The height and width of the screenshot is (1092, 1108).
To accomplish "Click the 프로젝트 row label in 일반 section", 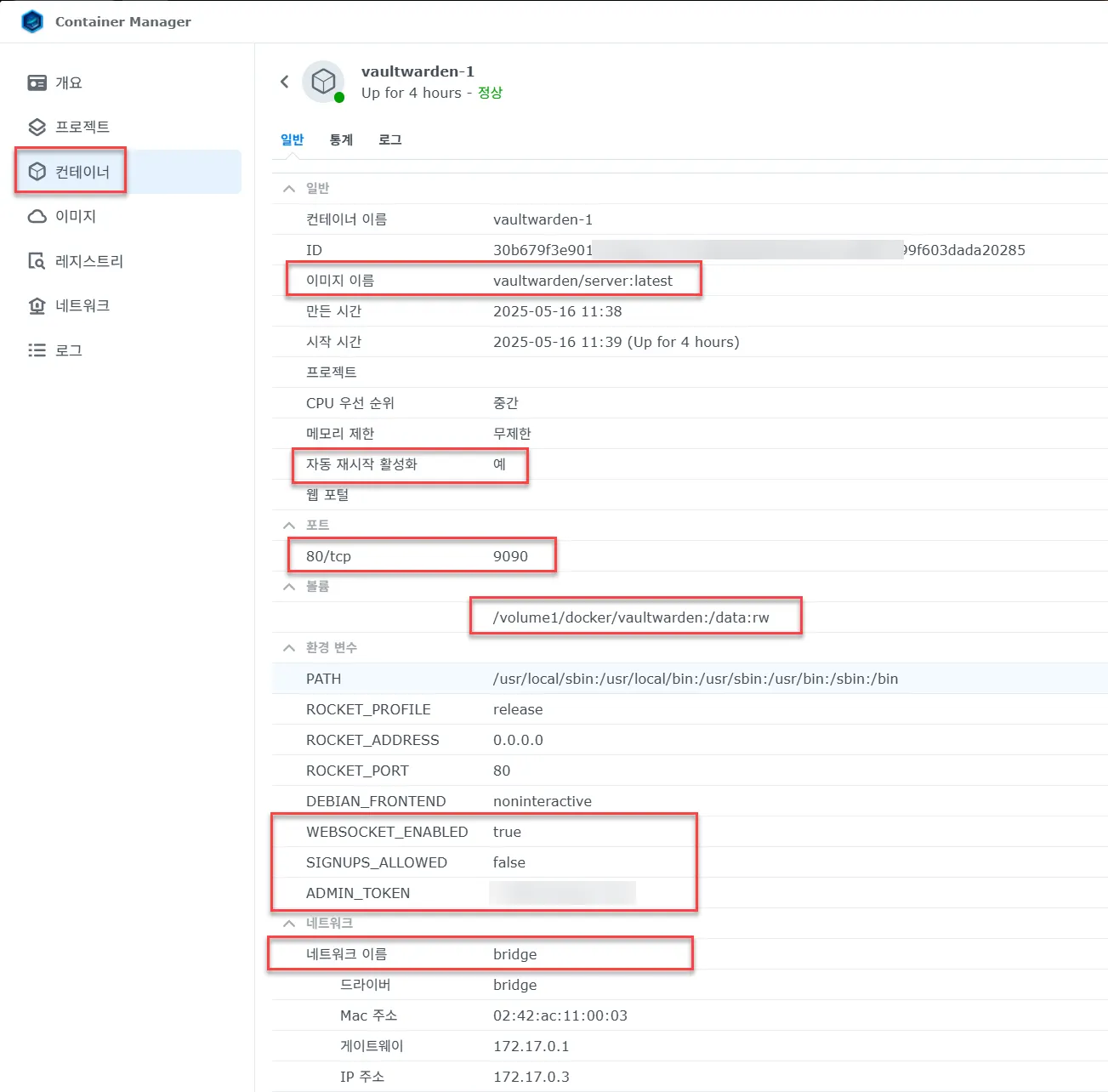I will 332,373.
